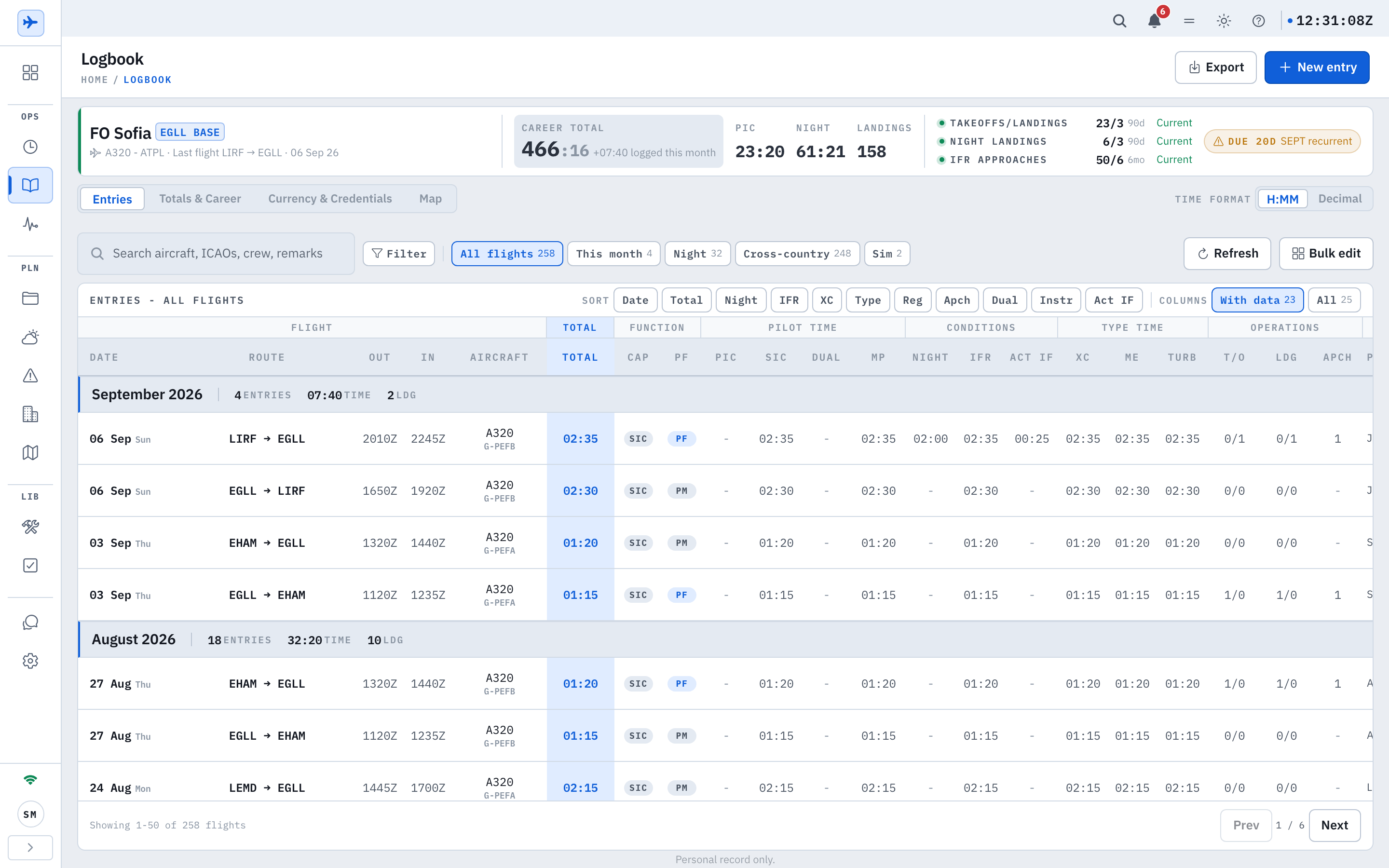Show All 25 columns
The image size is (1389, 868).
[x=1334, y=300]
